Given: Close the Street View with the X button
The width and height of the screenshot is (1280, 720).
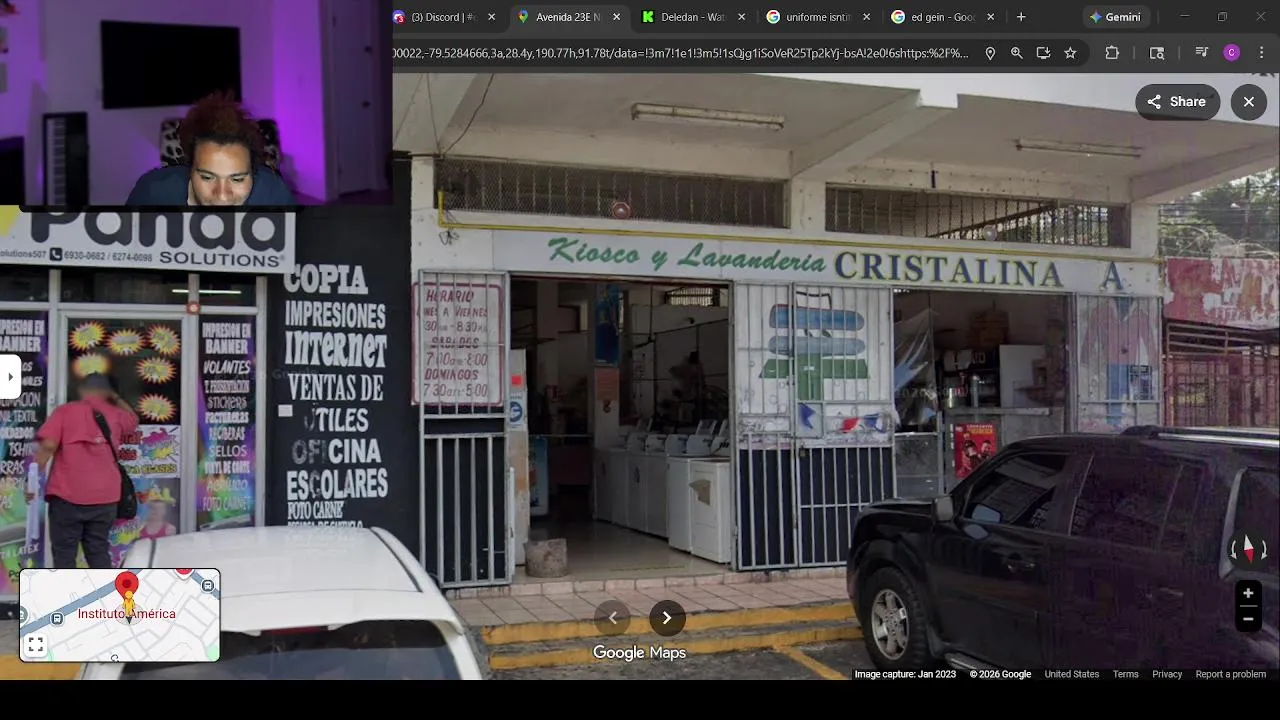Looking at the screenshot, I should tap(1249, 102).
